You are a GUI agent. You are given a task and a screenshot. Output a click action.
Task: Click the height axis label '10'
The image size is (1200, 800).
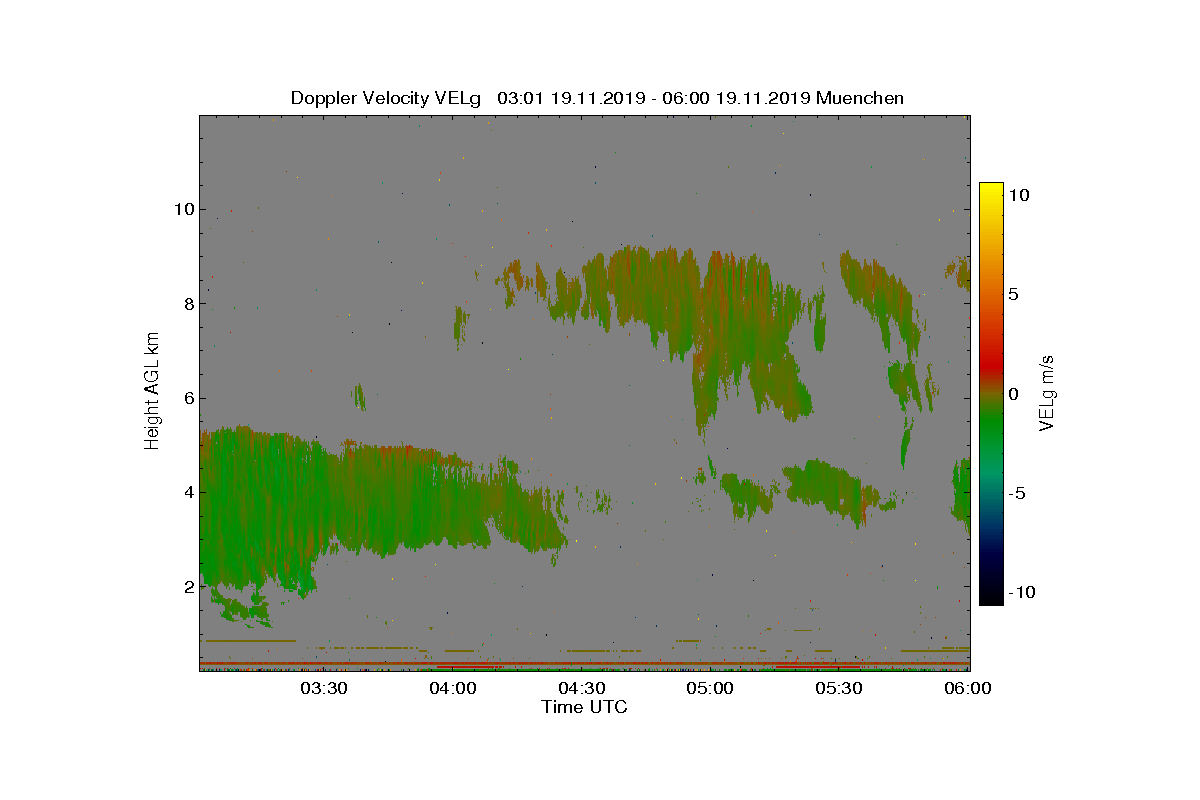click(183, 209)
